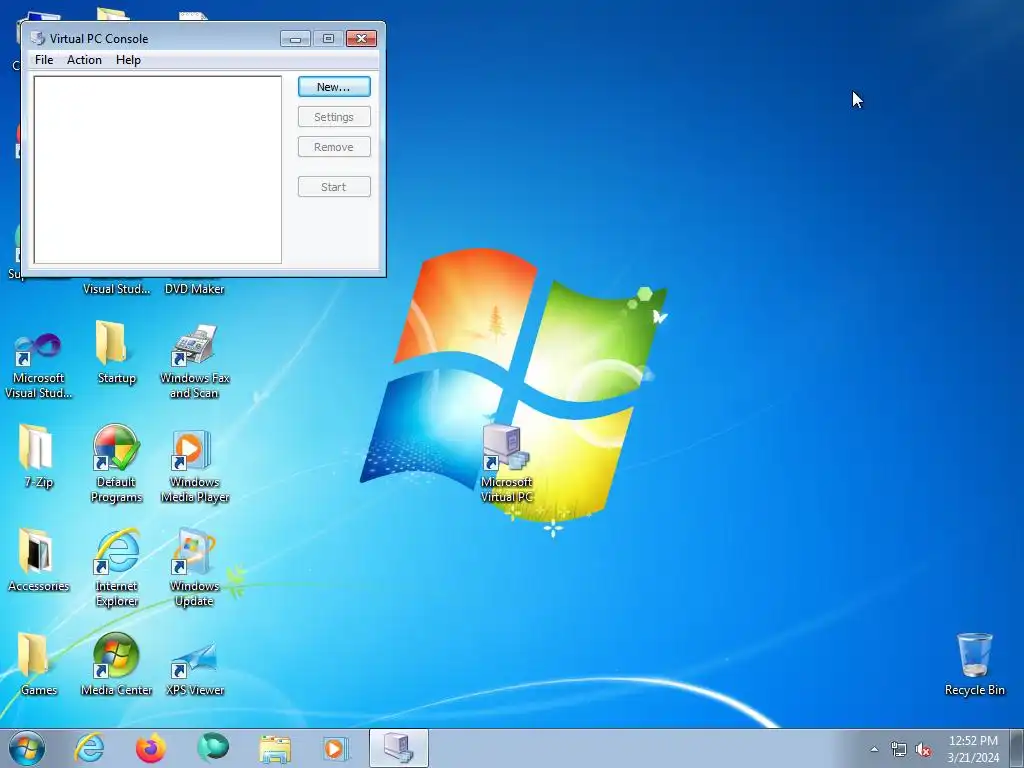Select the Windows Media Player desktop icon
The height and width of the screenshot is (768, 1024).
195,466
